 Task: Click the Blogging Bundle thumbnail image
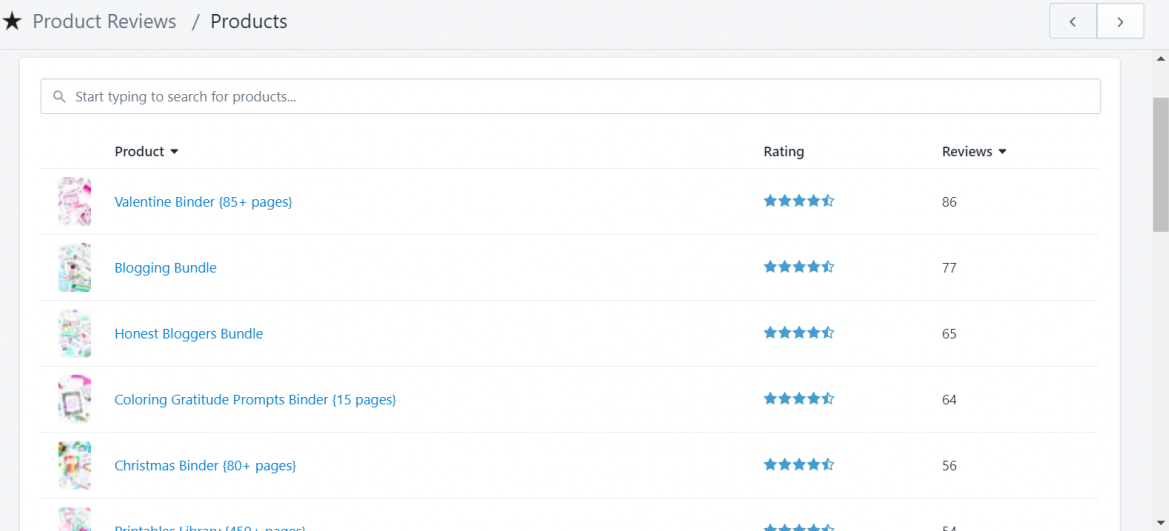coord(75,267)
